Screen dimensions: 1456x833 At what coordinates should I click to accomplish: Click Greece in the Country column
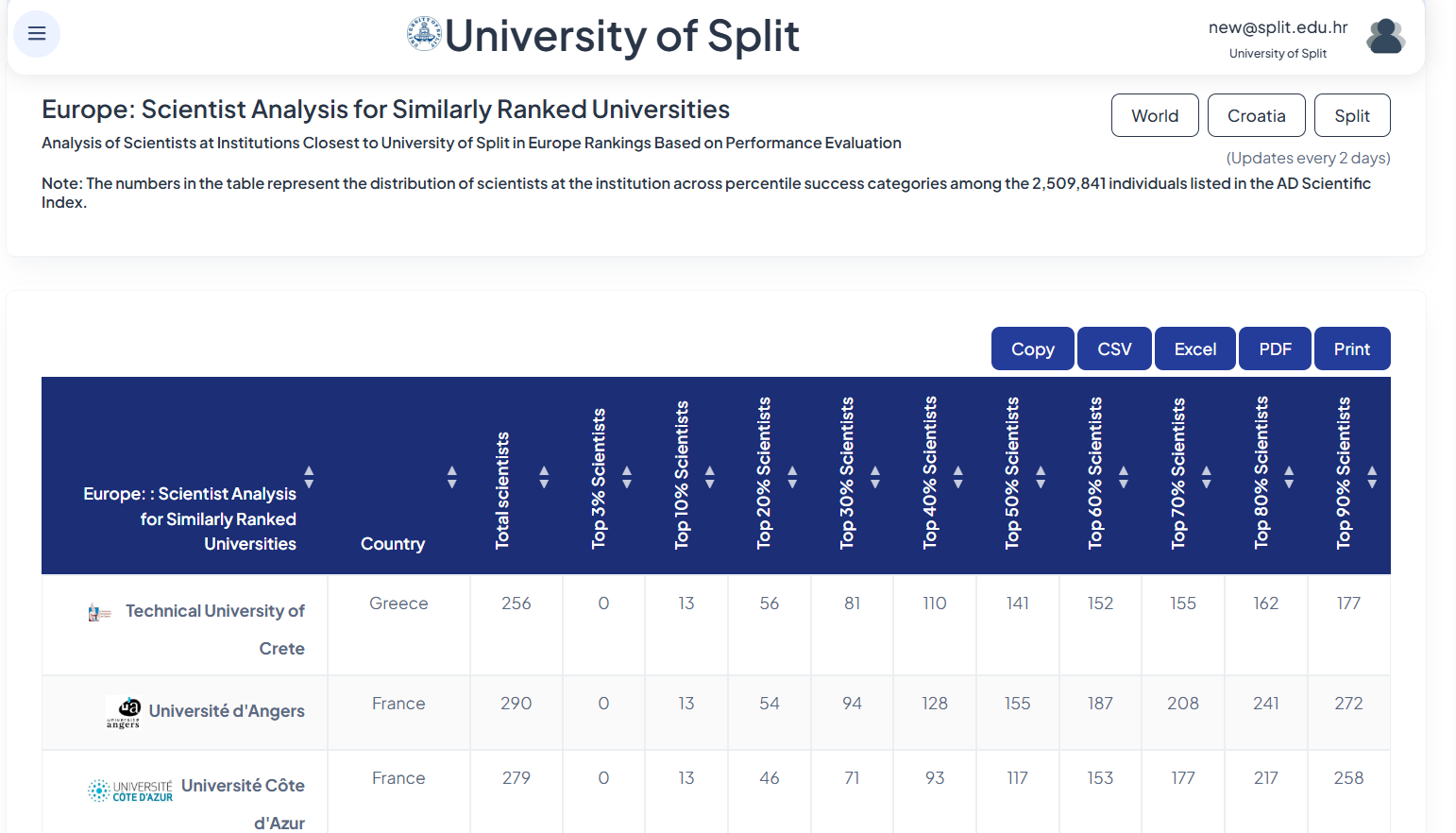(x=398, y=603)
